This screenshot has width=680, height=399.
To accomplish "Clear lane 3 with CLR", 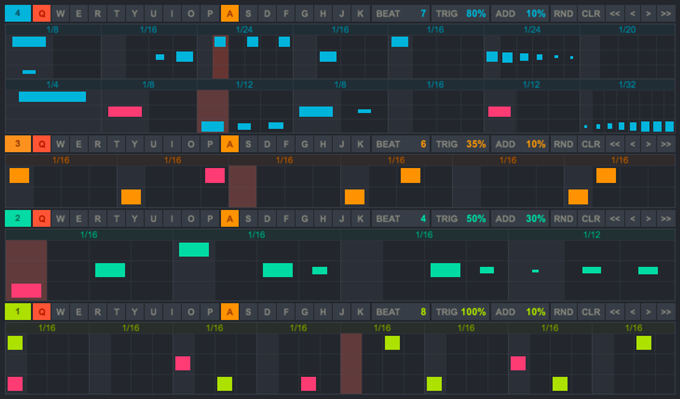I will [591, 144].
